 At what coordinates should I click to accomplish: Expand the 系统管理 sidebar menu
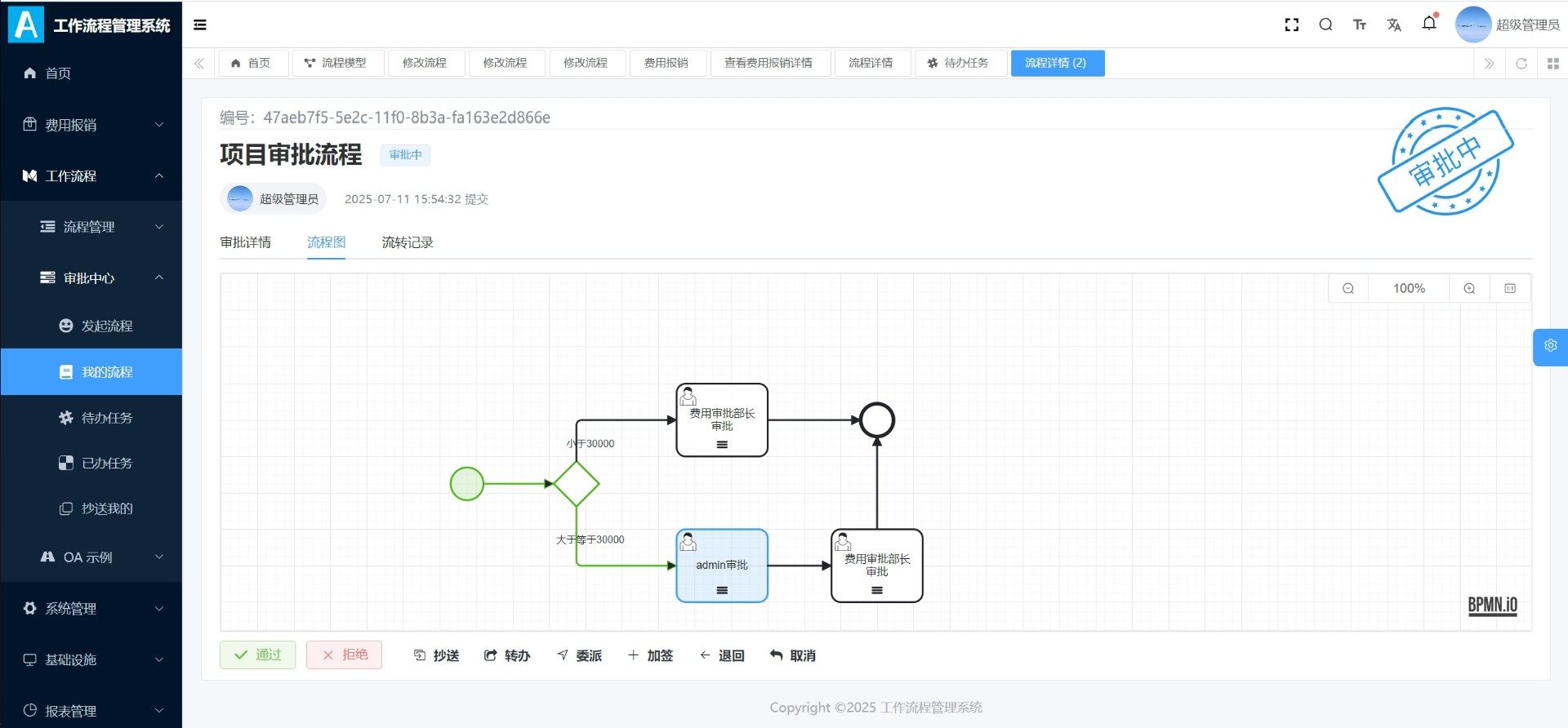[91, 608]
